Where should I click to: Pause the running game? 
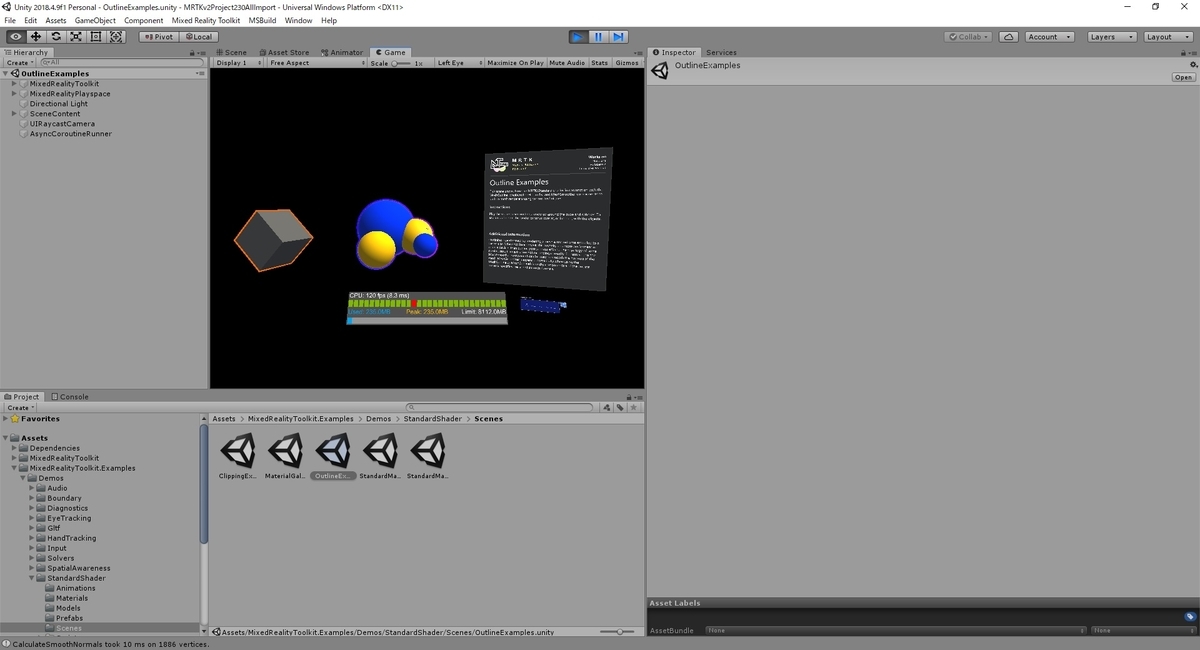click(598, 37)
